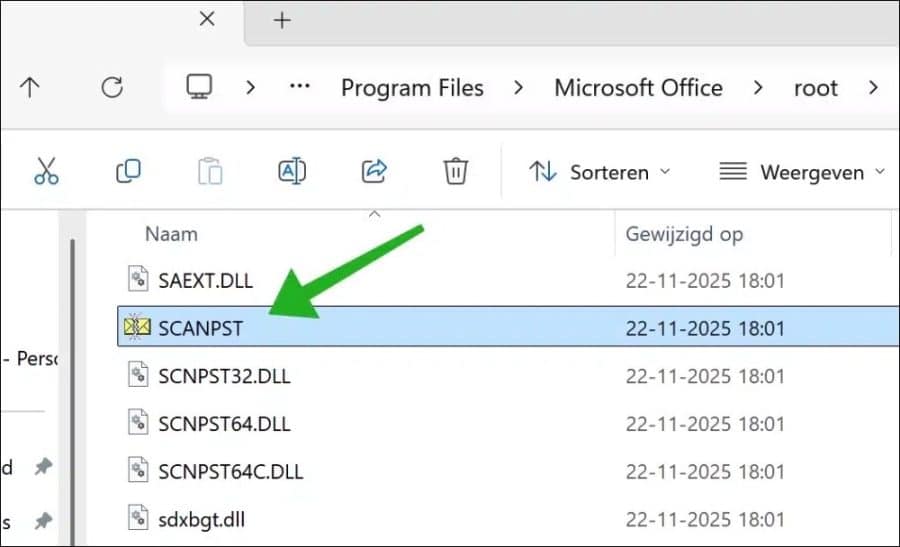Image resolution: width=900 pixels, height=547 pixels.
Task: Open the Sorteren dropdown menu
Action: point(599,172)
